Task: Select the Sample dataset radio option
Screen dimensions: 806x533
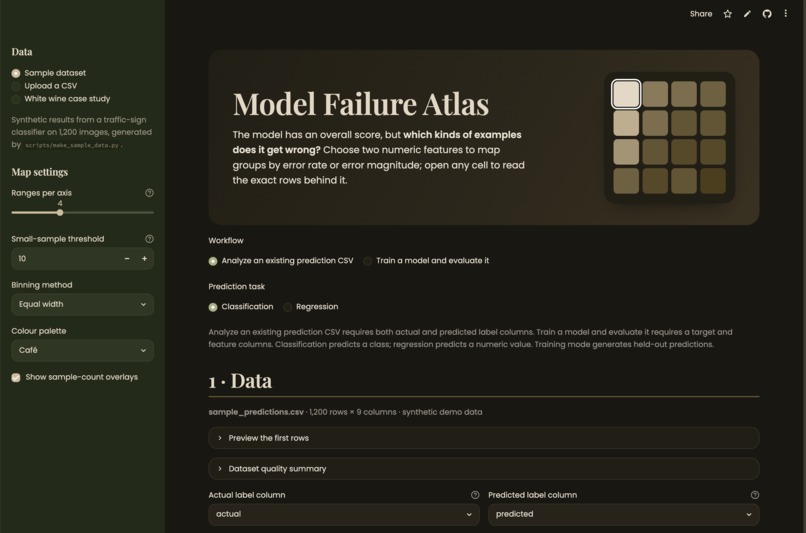Action: click(x=49, y=73)
